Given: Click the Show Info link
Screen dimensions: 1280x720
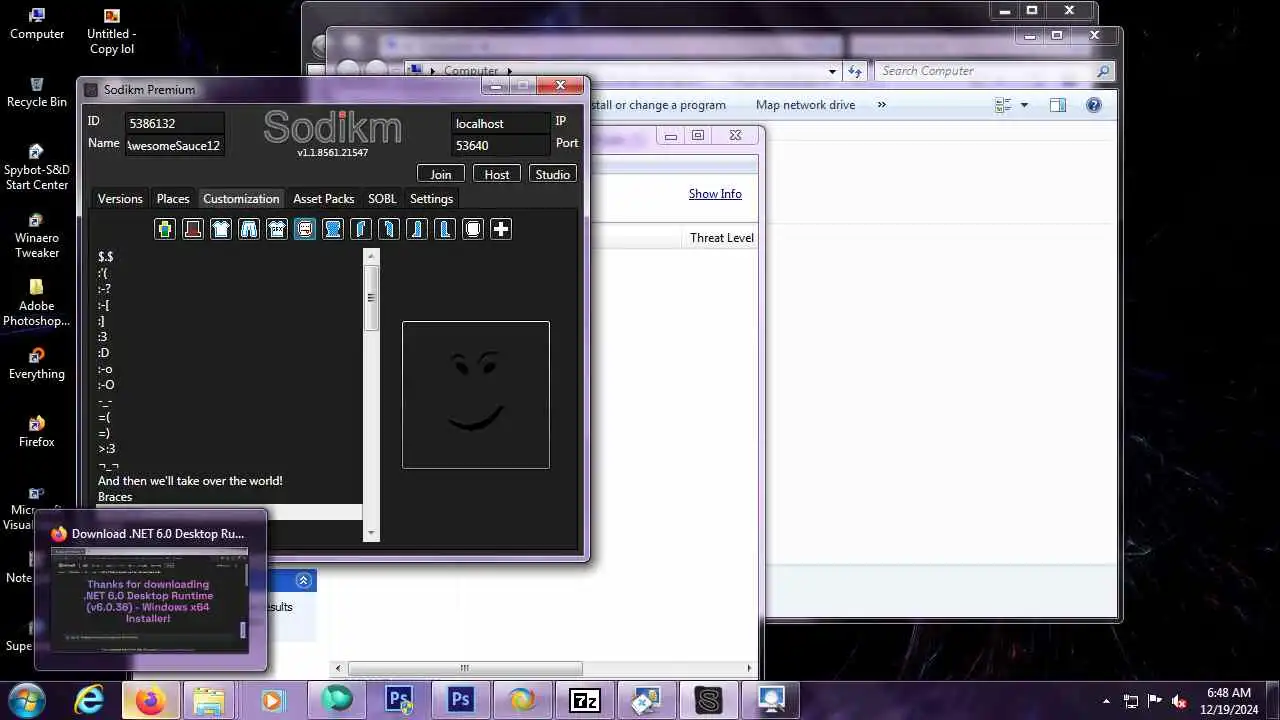Looking at the screenshot, I should (715, 194).
